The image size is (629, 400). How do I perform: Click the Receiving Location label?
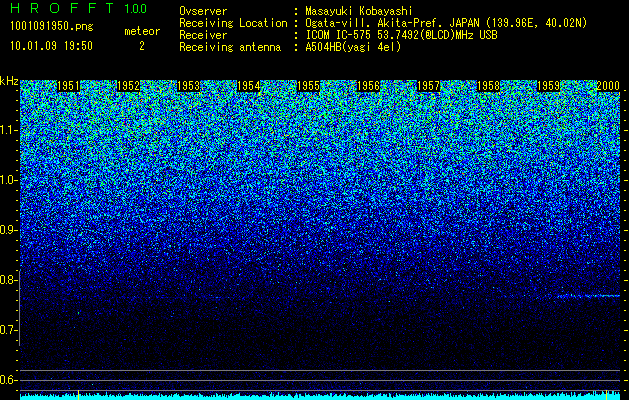coord(233,23)
